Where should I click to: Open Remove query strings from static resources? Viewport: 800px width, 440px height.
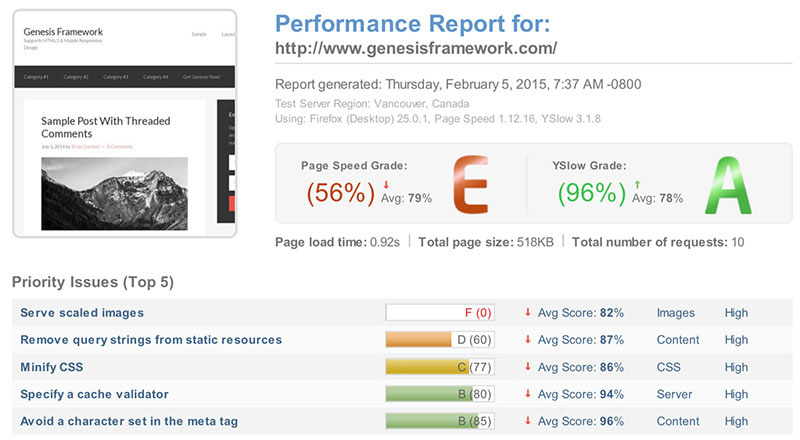pyautogui.click(x=151, y=340)
